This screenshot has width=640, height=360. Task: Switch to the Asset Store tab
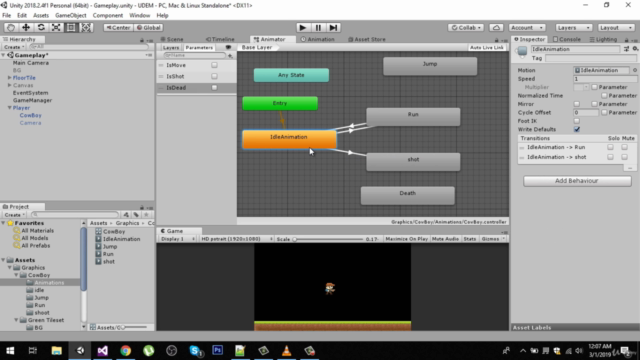coord(367,39)
